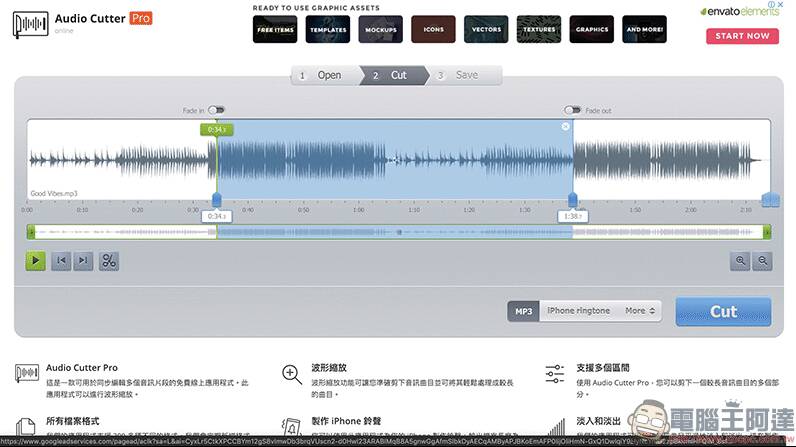Open the TEMPLATES ad tile
This screenshot has height=447, width=796.
pos(328,29)
